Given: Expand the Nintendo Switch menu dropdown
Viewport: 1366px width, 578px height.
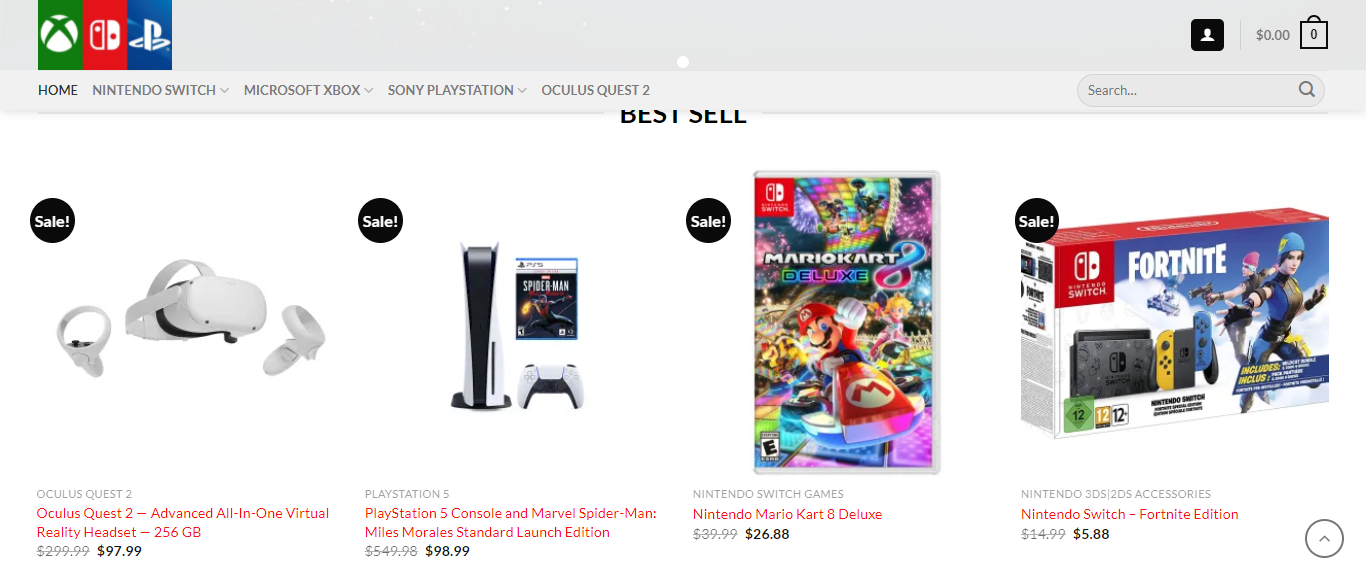Looking at the screenshot, I should pos(224,91).
